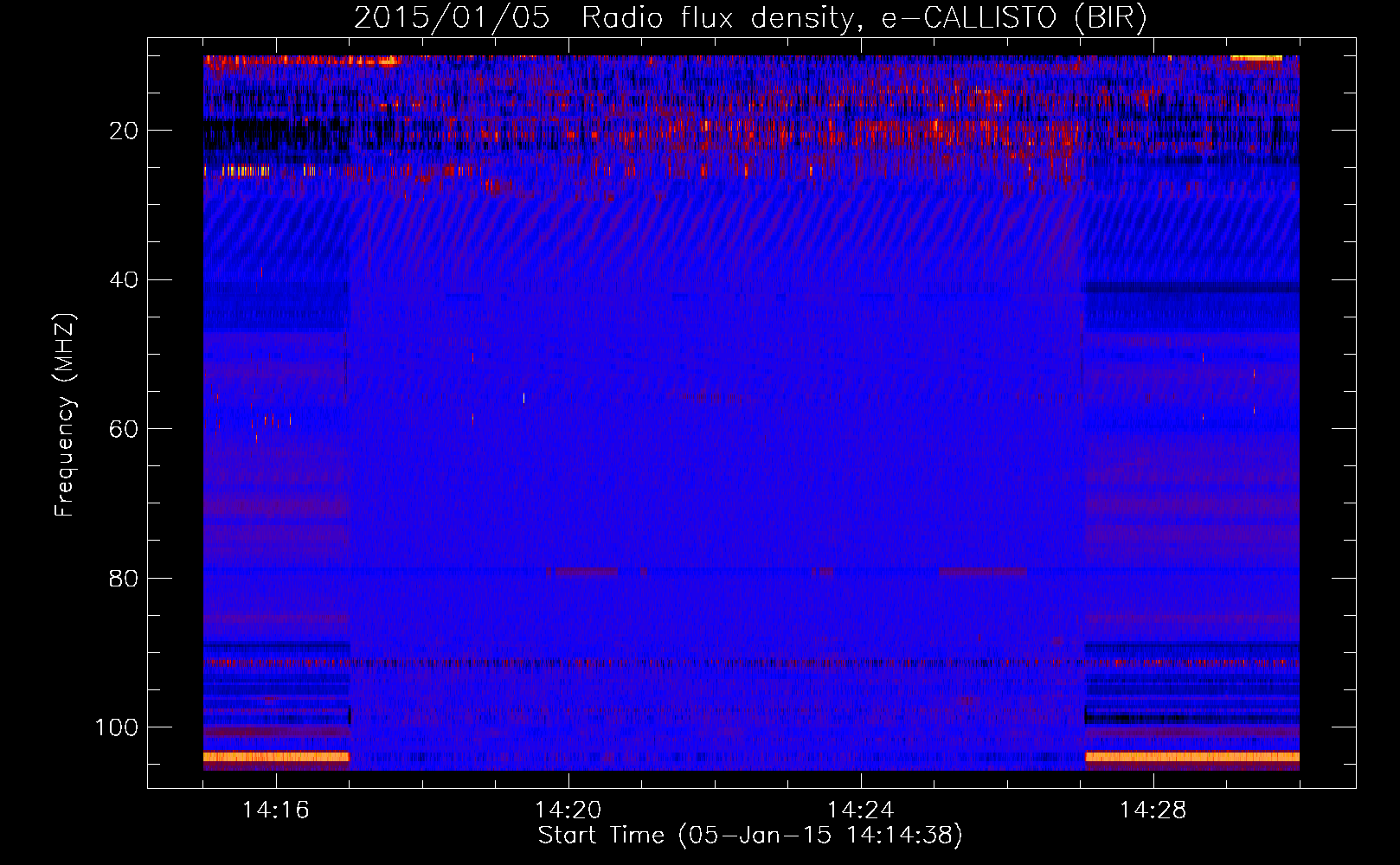Click the 20 frequency tick label
This screenshot has height=865, width=1400.
125,131
